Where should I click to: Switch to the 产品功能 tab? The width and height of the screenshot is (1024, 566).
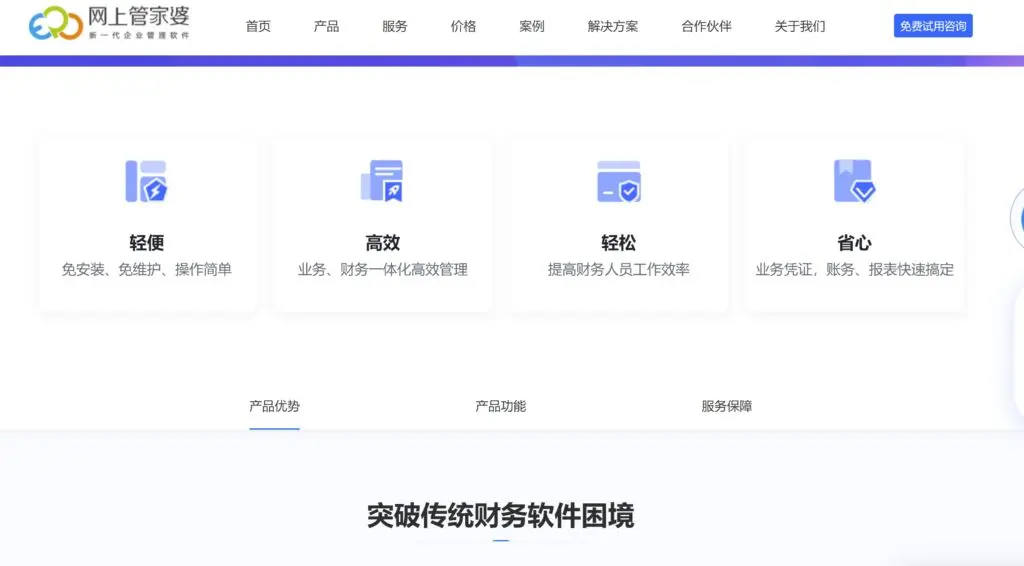coord(500,406)
